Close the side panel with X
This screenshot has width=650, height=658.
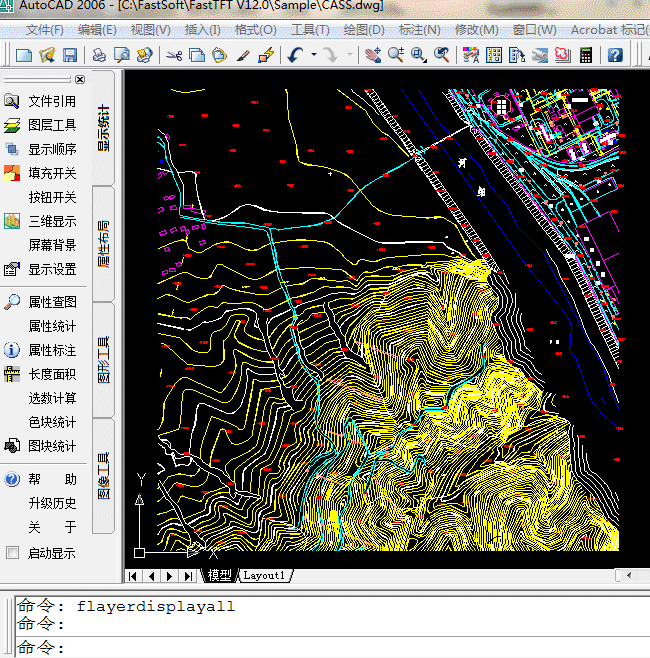click(x=80, y=79)
